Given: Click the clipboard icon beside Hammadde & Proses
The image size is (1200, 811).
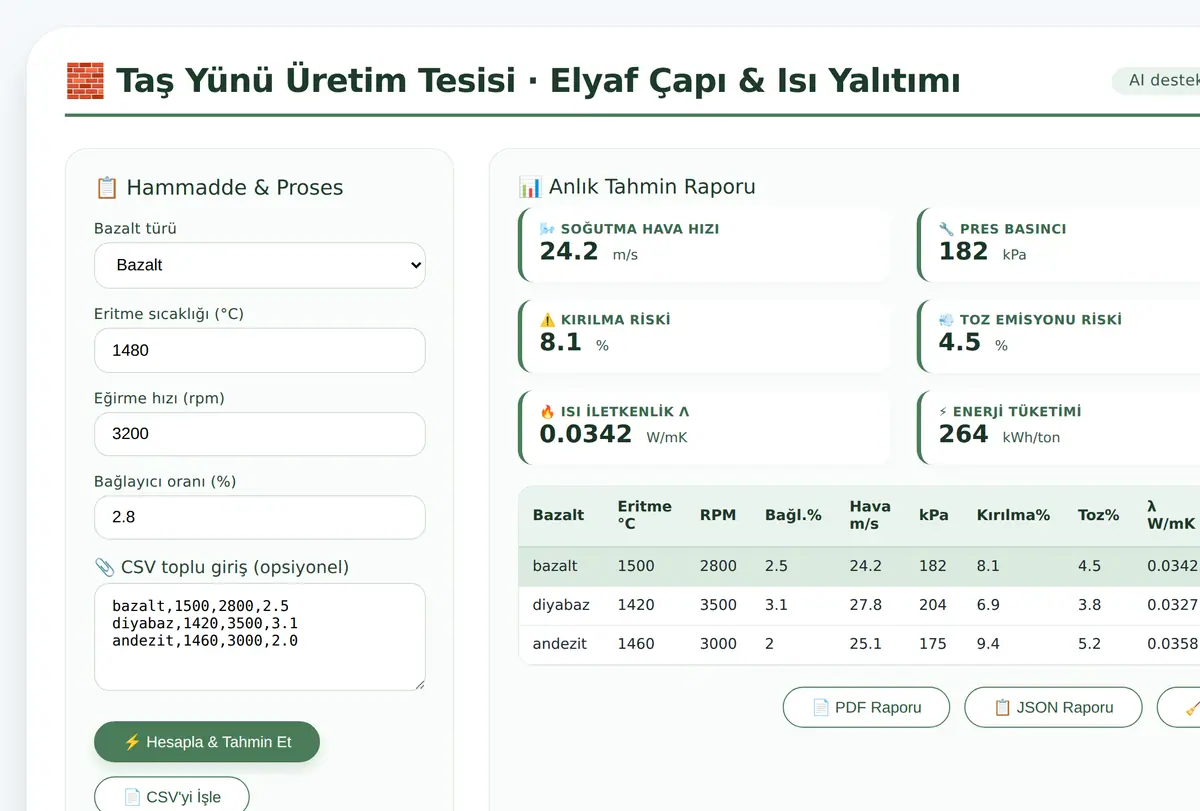Looking at the screenshot, I should coord(106,187).
